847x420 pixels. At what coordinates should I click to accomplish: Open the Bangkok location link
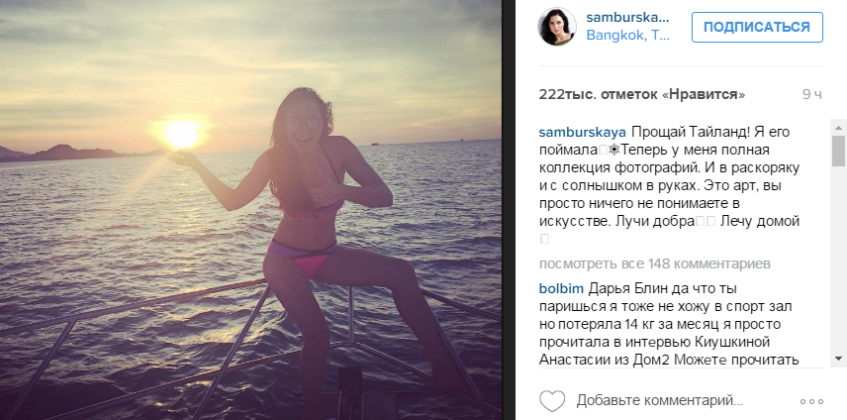pyautogui.click(x=628, y=36)
